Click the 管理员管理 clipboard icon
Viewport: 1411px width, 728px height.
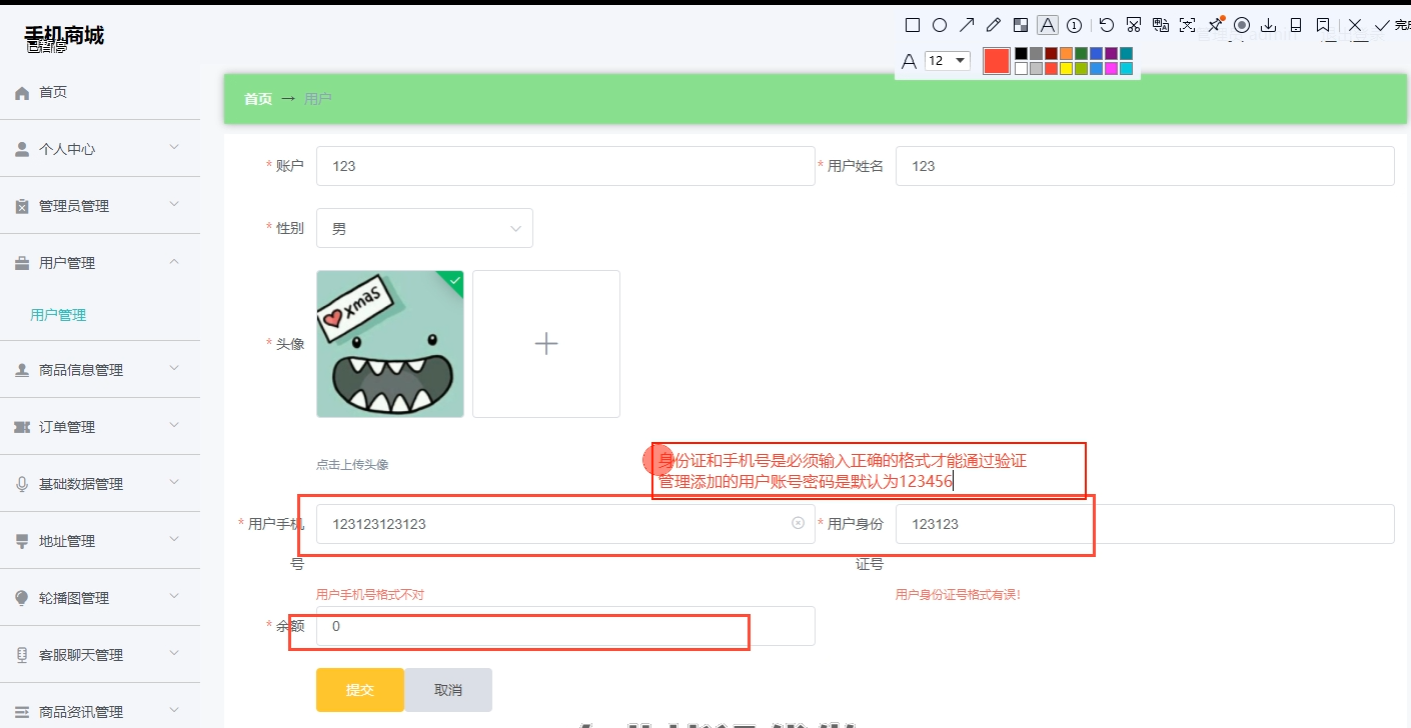pyautogui.click(x=22, y=206)
